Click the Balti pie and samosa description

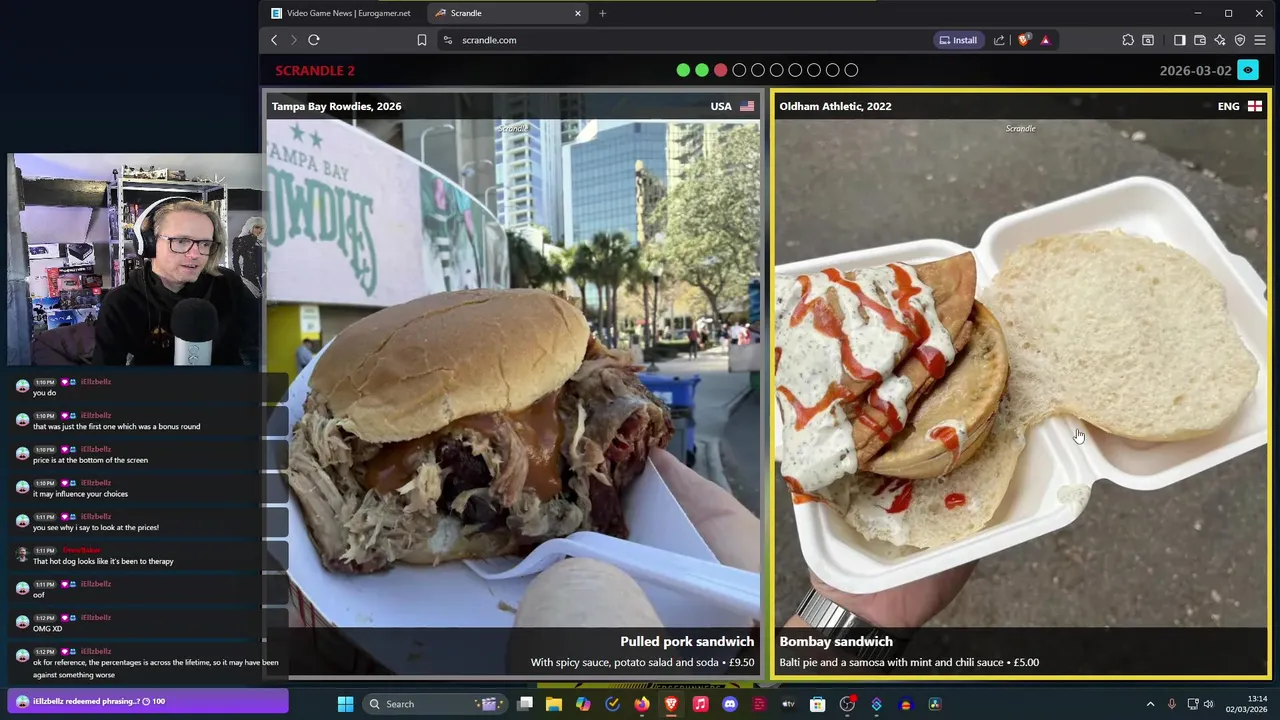coord(909,662)
